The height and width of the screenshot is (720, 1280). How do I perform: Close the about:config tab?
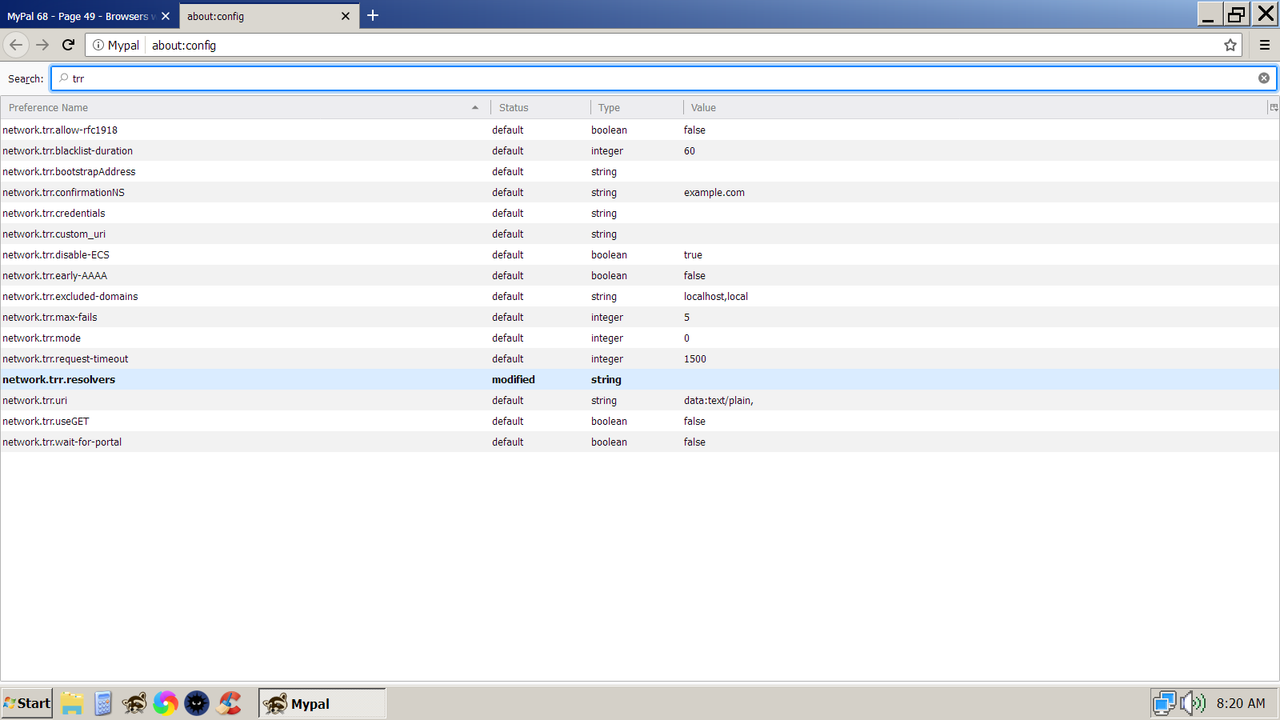tap(346, 16)
